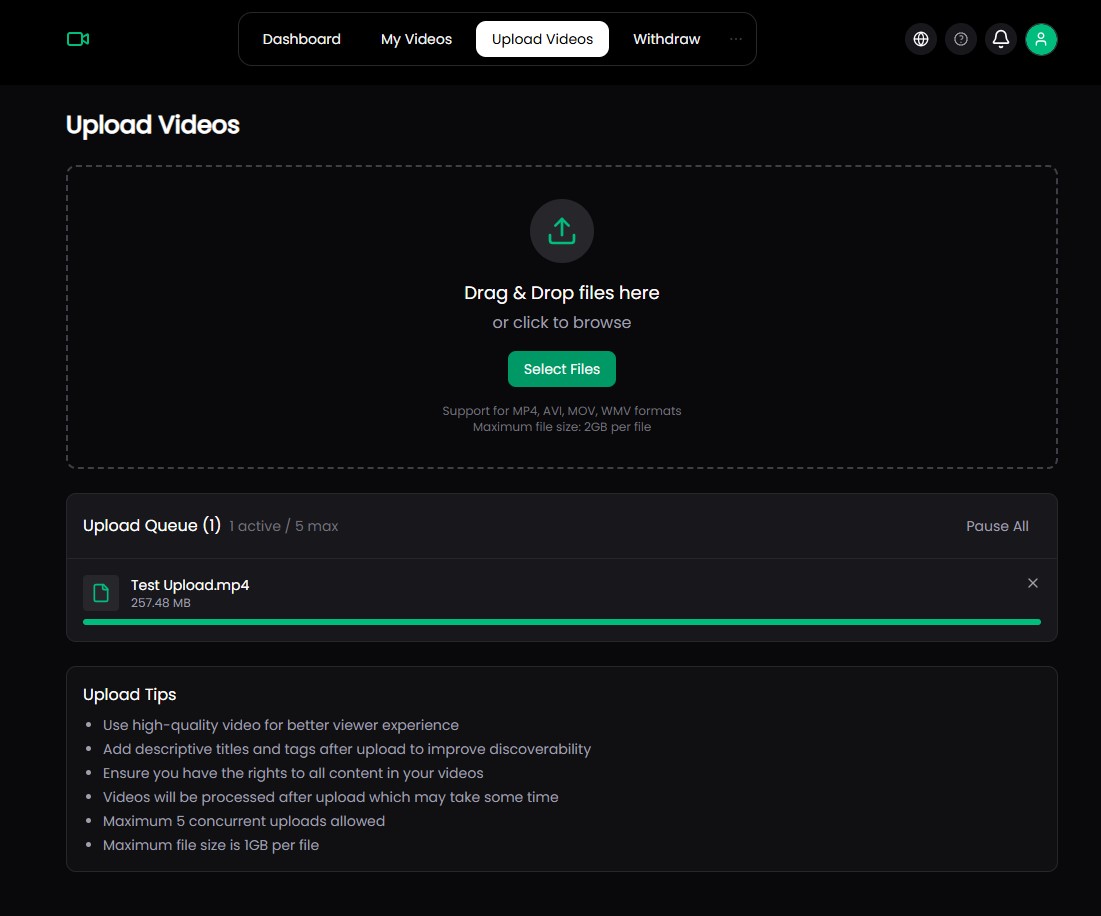Click the file icon beside Test Upload.mp4
The image size is (1101, 916).
coord(101,593)
